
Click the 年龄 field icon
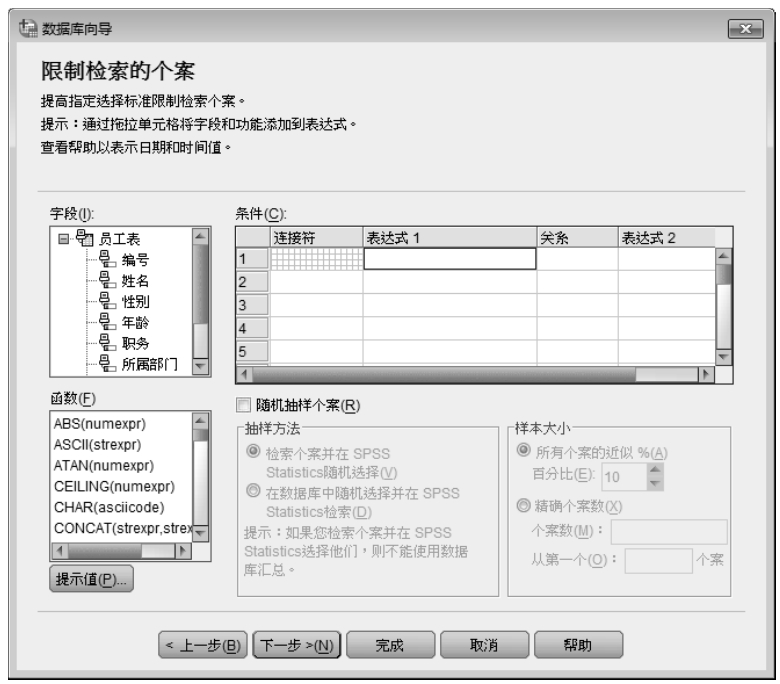107,322
